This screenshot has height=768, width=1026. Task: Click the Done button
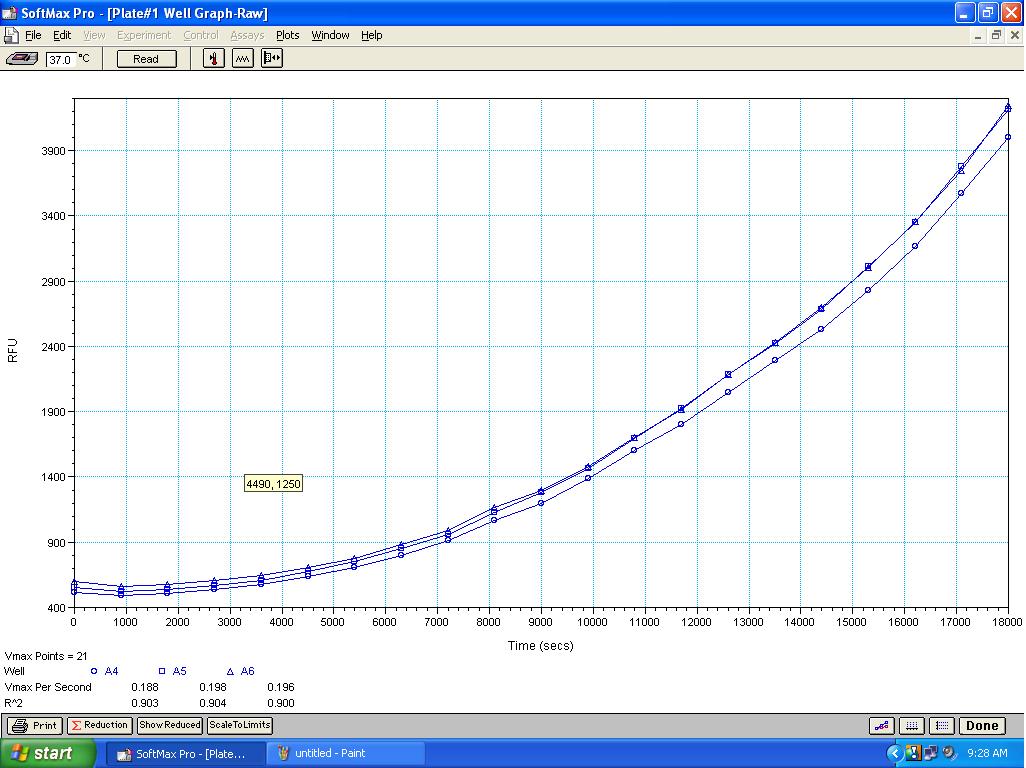[981, 726]
